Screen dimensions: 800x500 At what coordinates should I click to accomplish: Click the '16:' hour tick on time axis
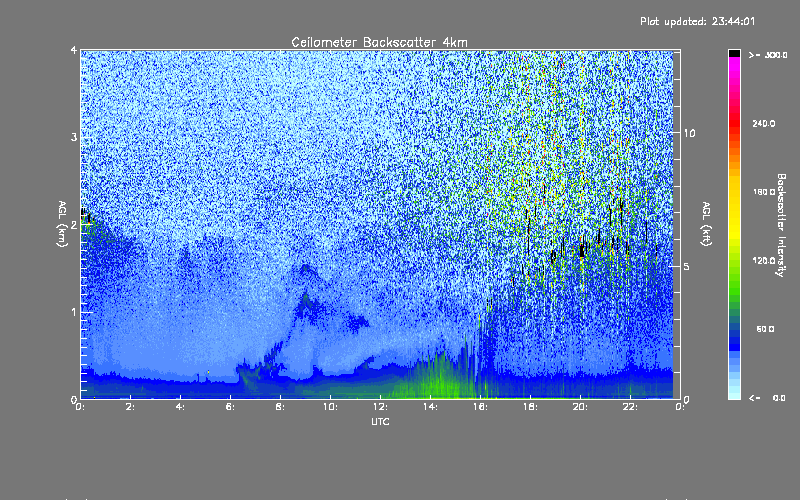480,407
